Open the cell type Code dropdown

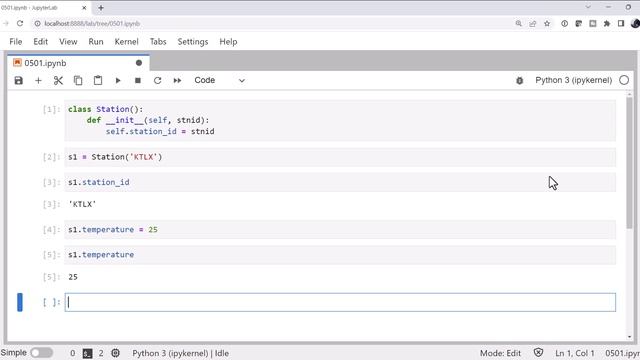tap(219, 80)
